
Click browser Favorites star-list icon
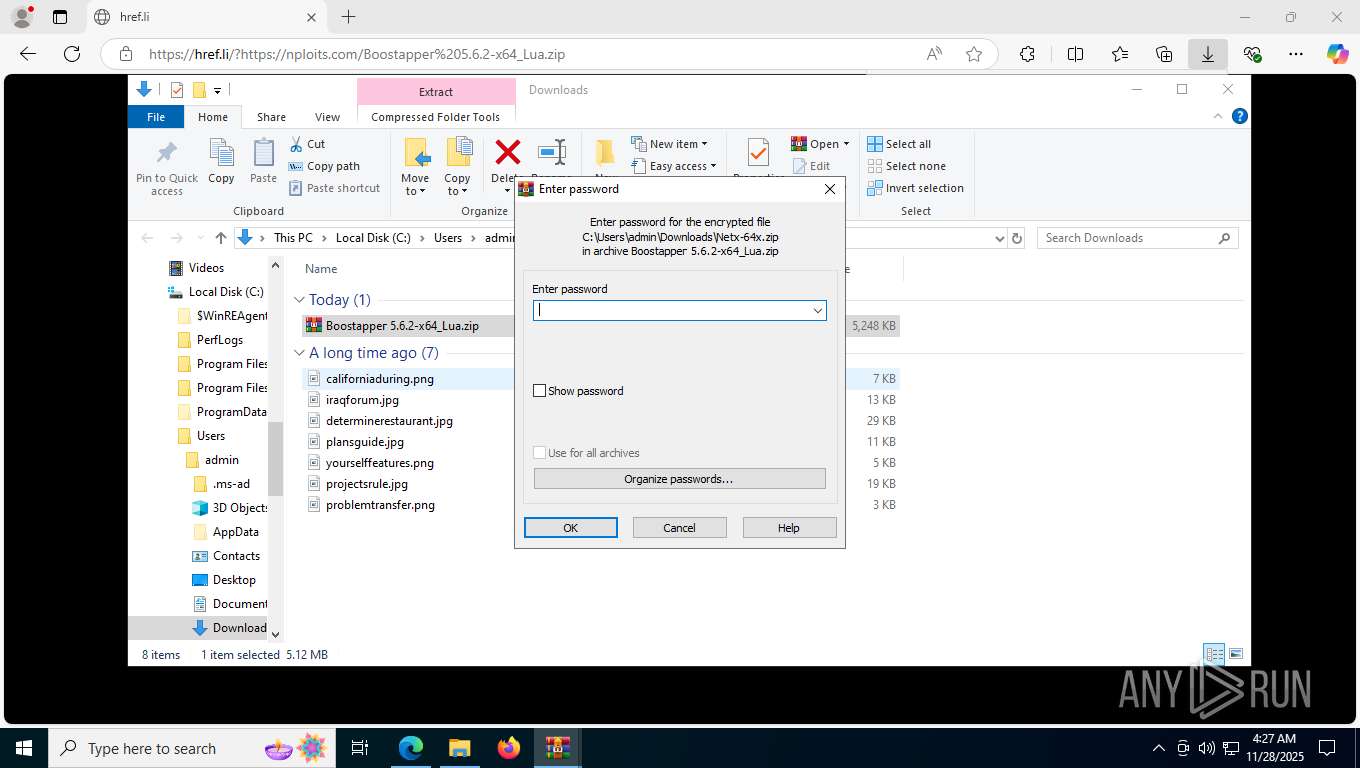click(1120, 54)
